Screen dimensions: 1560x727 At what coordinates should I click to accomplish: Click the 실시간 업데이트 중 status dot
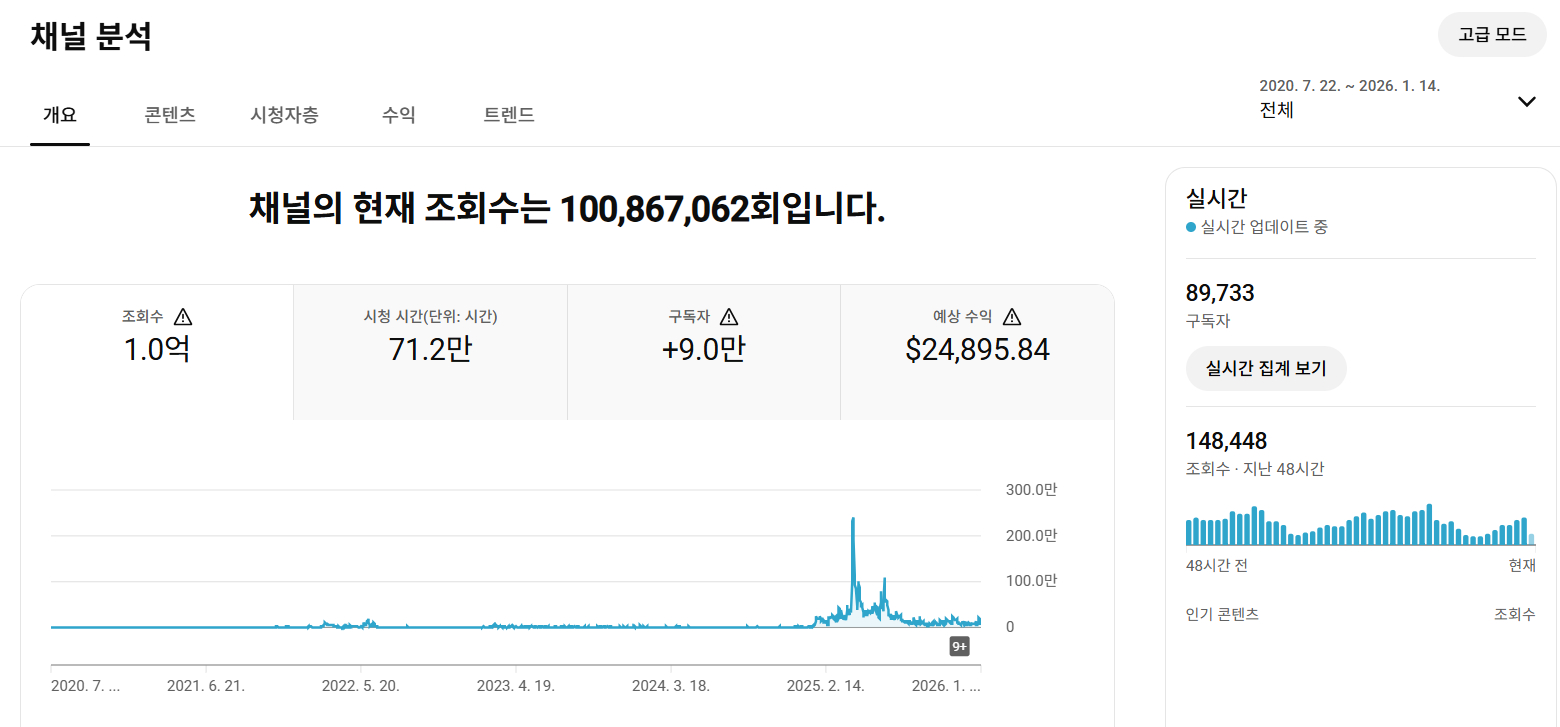[x=1190, y=227]
